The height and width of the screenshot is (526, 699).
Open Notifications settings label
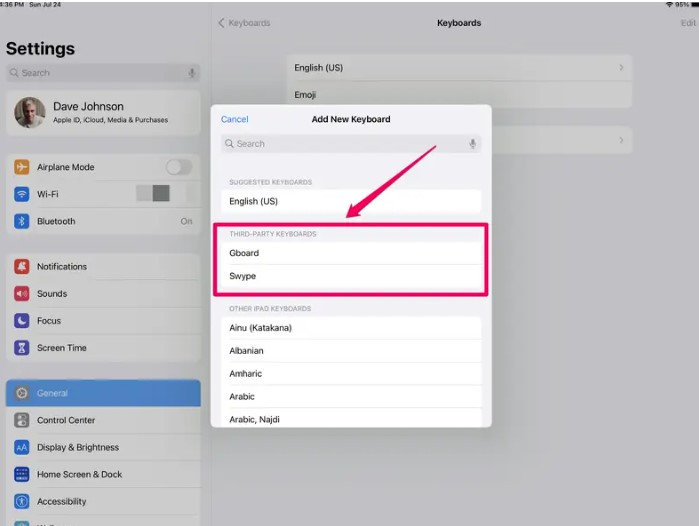pyautogui.click(x=62, y=267)
